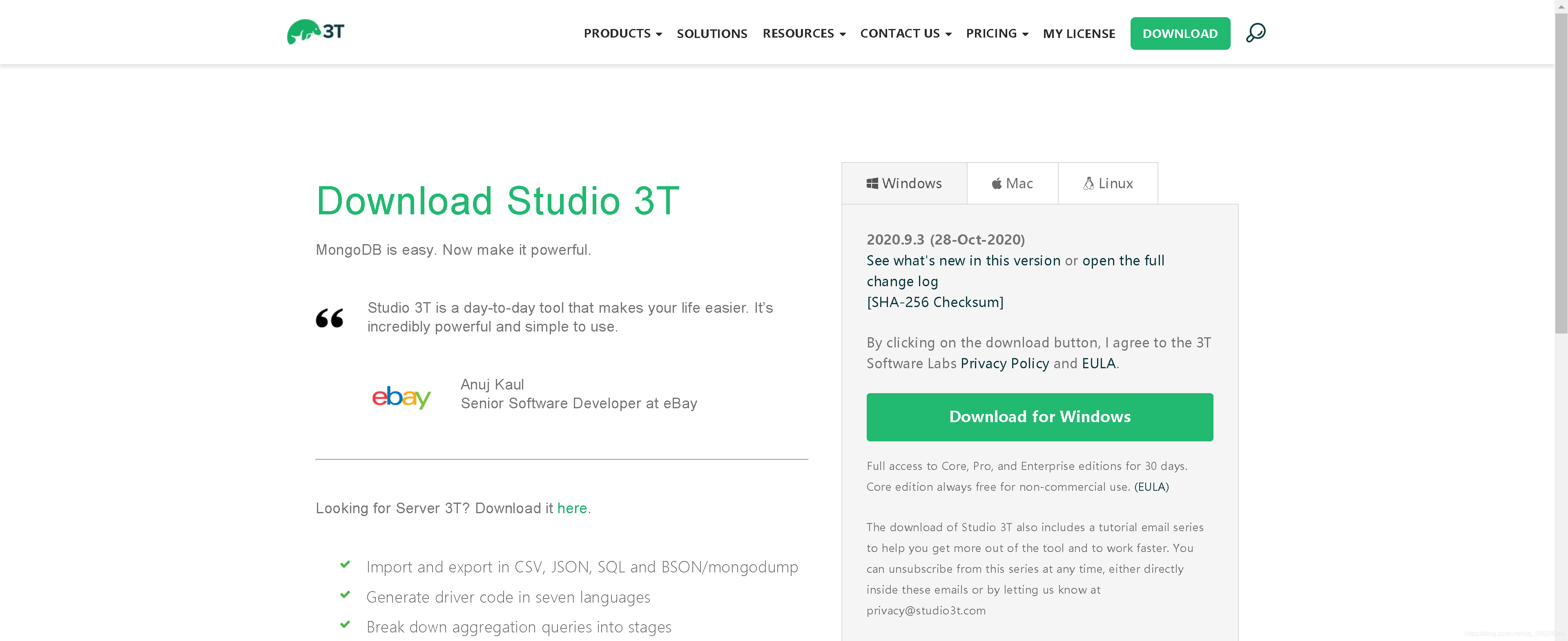Viewport: 1568px width, 641px height.
Task: Open See what's new in this version
Action: (x=963, y=260)
